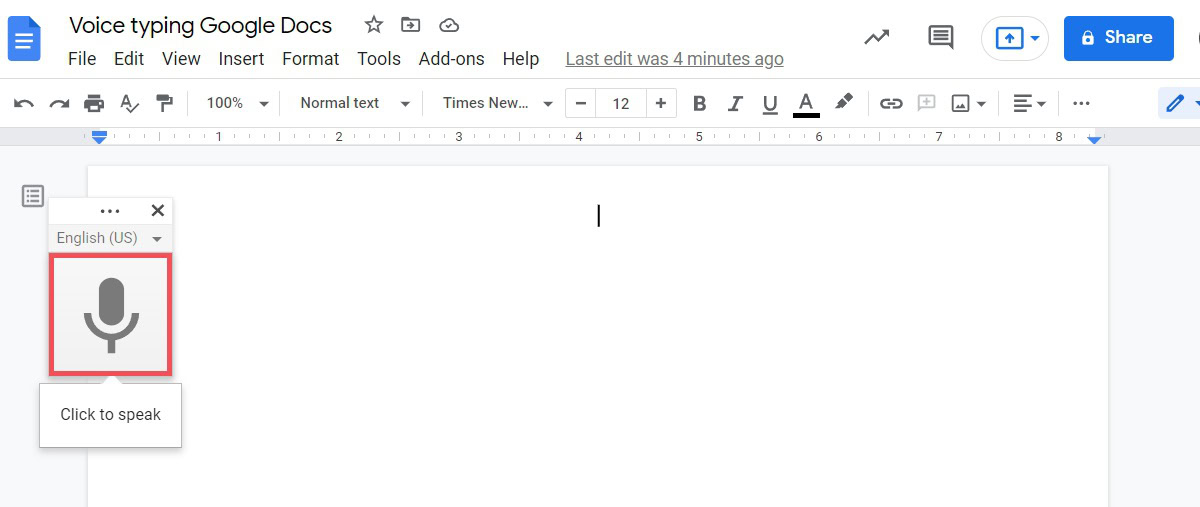1200x507 pixels.
Task: Star the document with the star icon
Action: 373,25
